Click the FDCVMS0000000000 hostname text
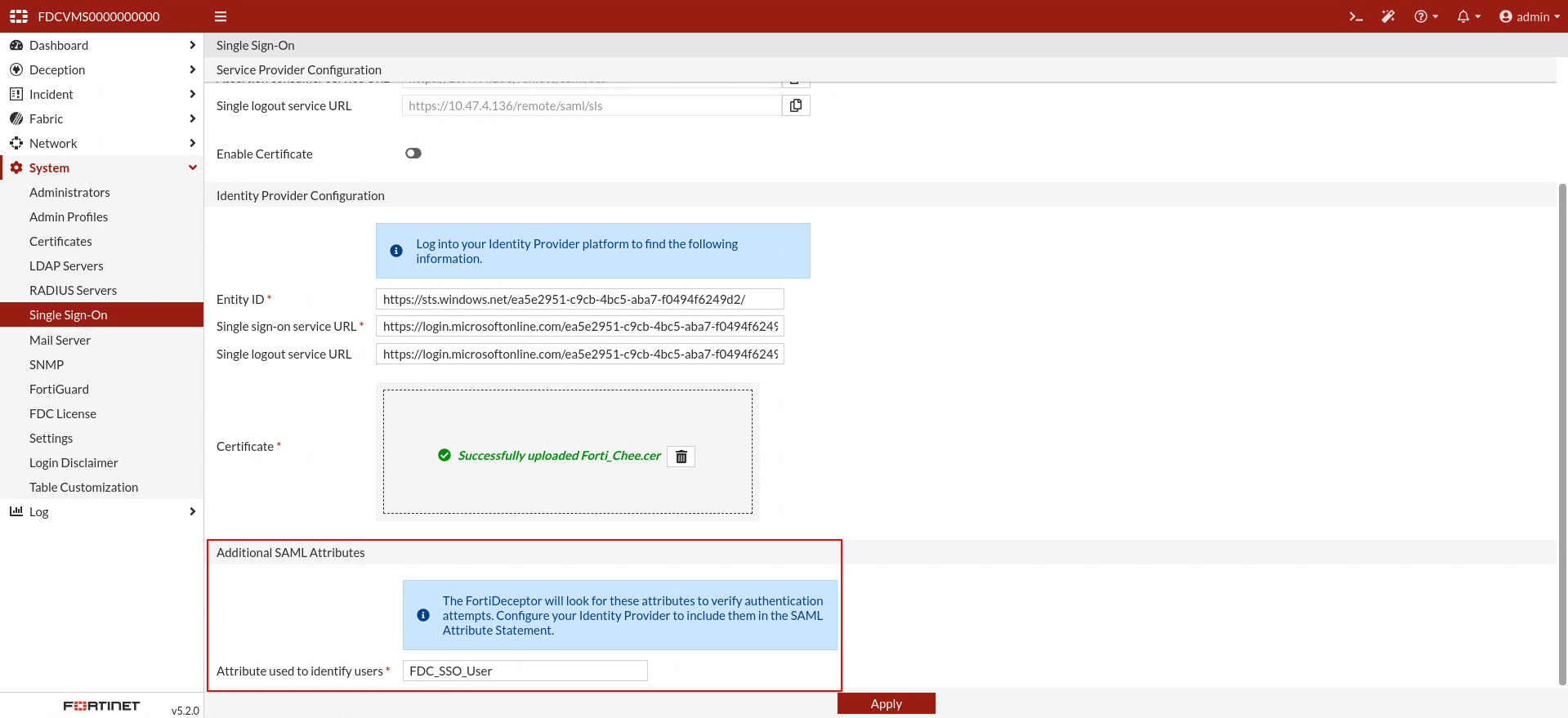The image size is (1568, 718). click(x=99, y=16)
